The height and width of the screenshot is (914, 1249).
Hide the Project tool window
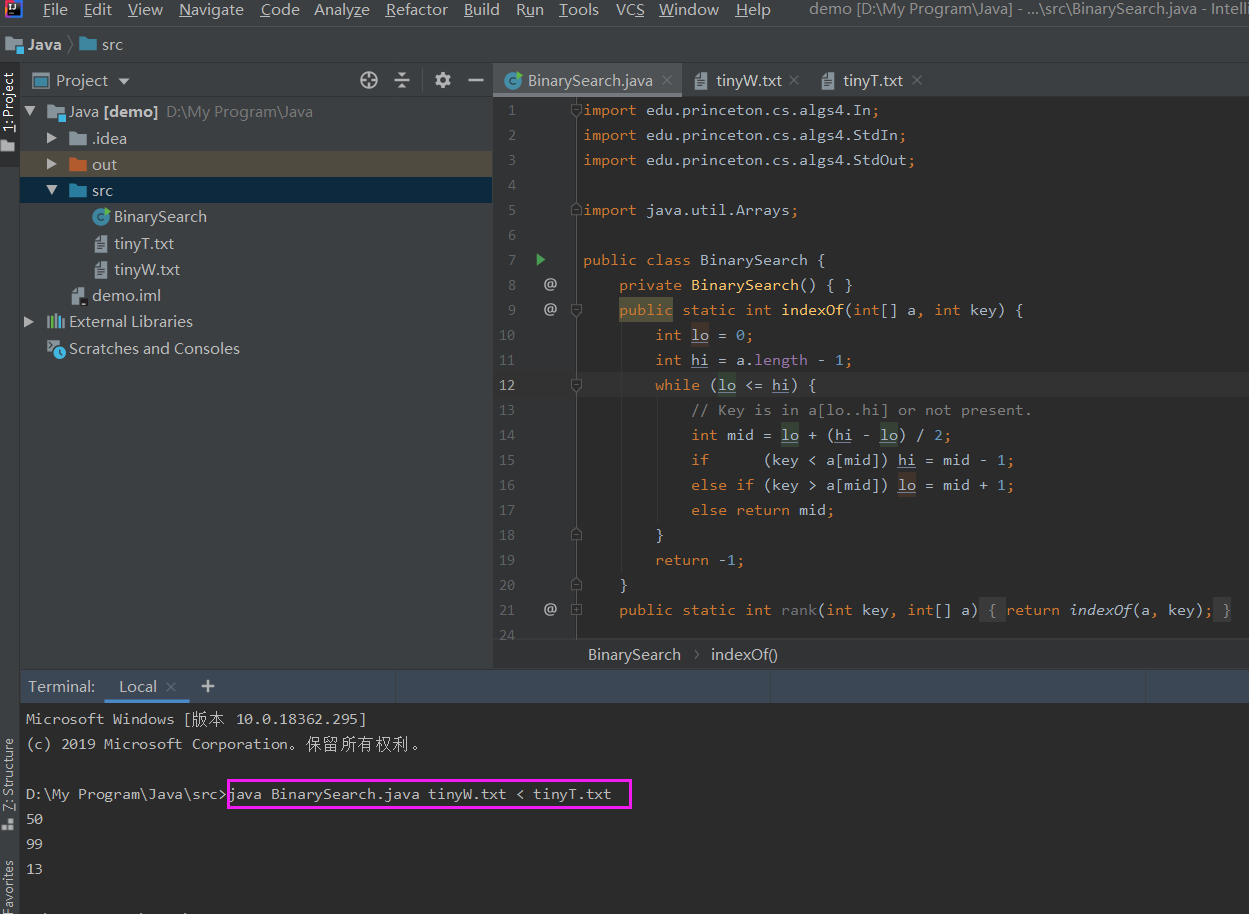[476, 81]
